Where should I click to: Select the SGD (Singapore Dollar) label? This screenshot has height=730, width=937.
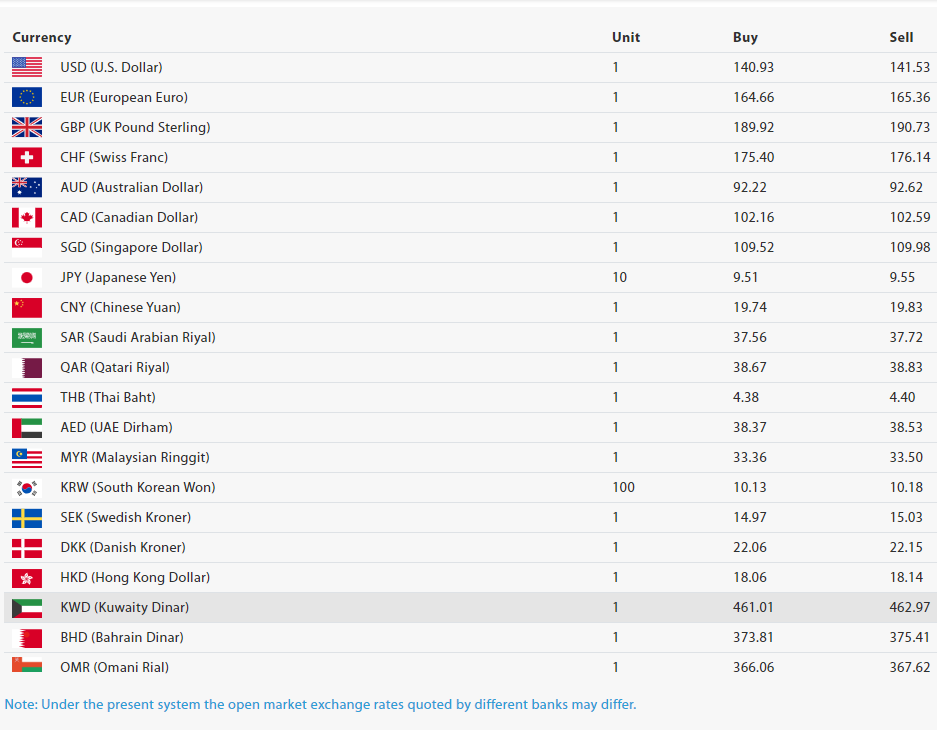point(131,247)
